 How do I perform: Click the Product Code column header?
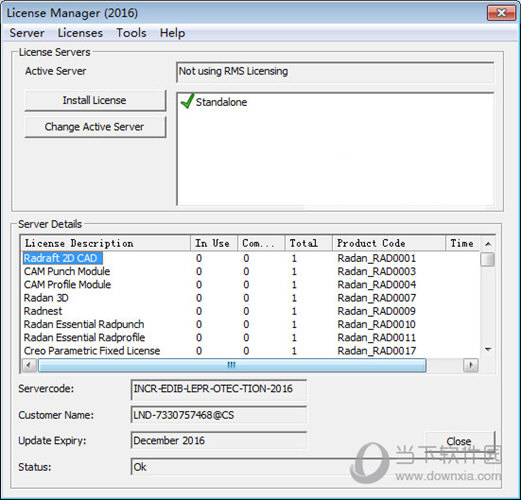click(x=389, y=243)
